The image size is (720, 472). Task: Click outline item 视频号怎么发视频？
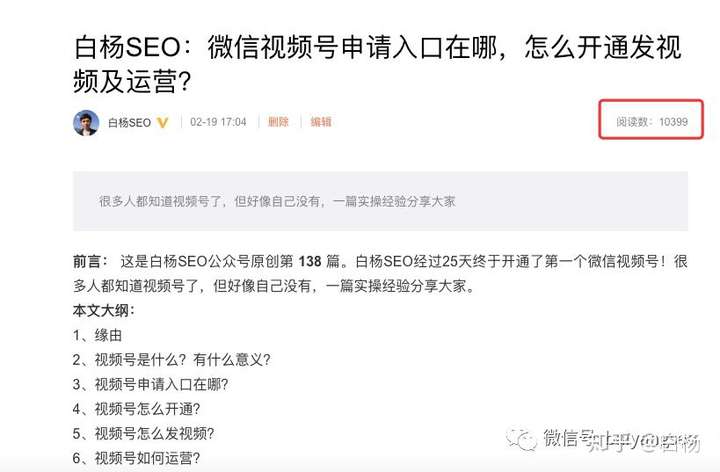[144, 433]
